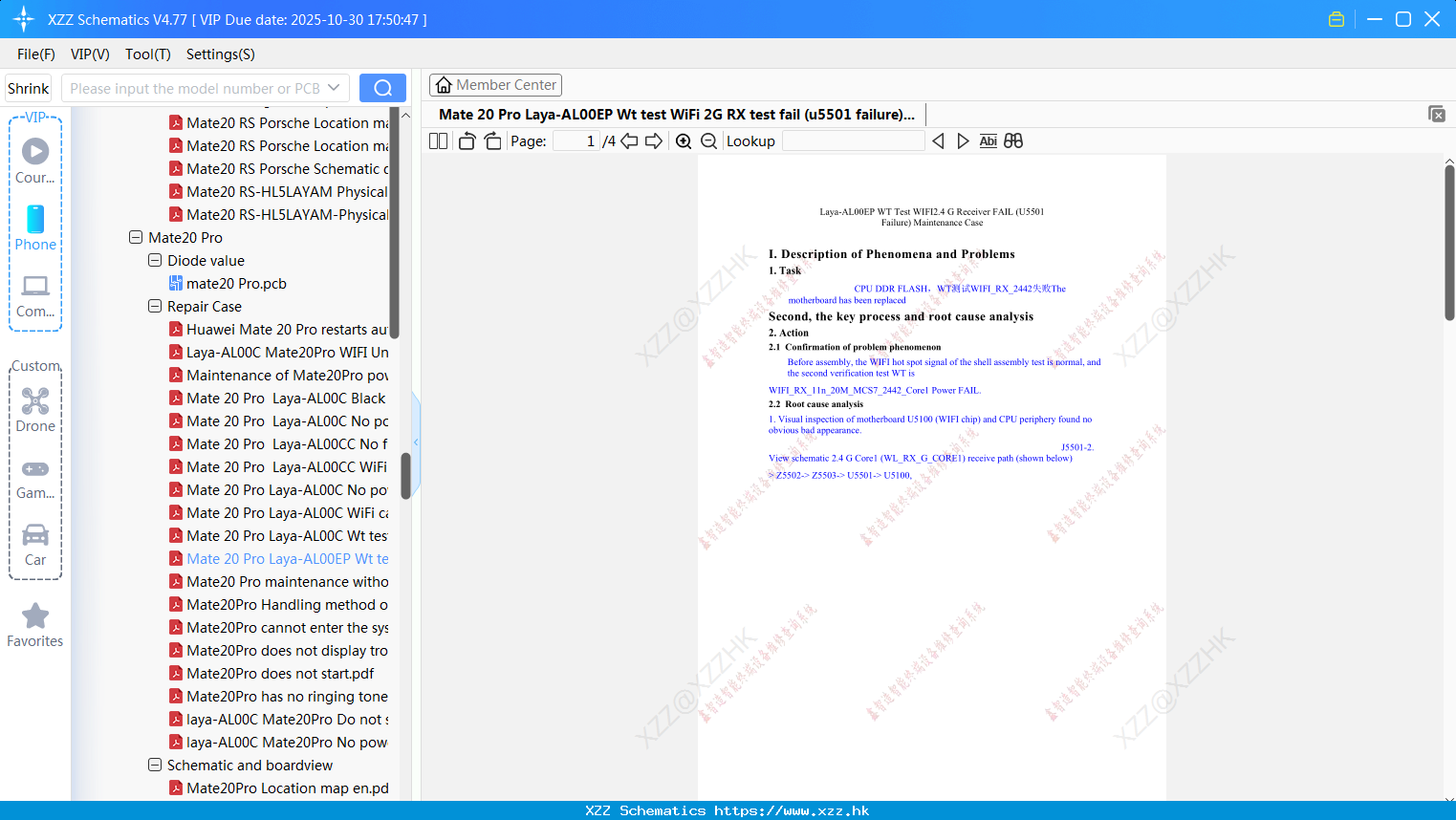Open Mate20 RS Porsche Schematic file
This screenshot has height=820, width=1456.
click(x=278, y=168)
